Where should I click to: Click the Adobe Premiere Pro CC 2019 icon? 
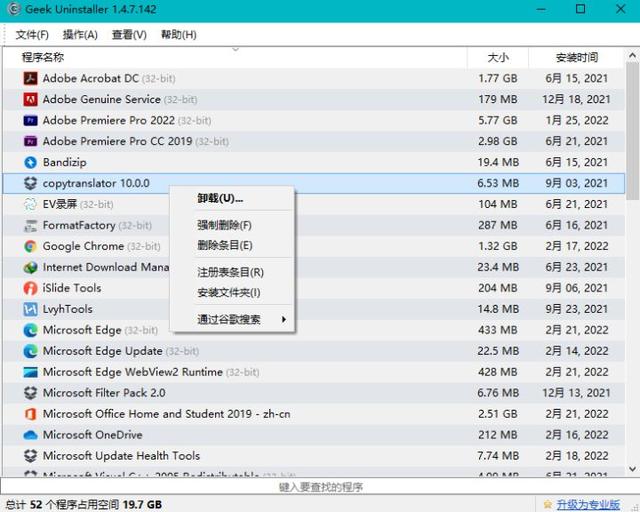(x=30, y=141)
